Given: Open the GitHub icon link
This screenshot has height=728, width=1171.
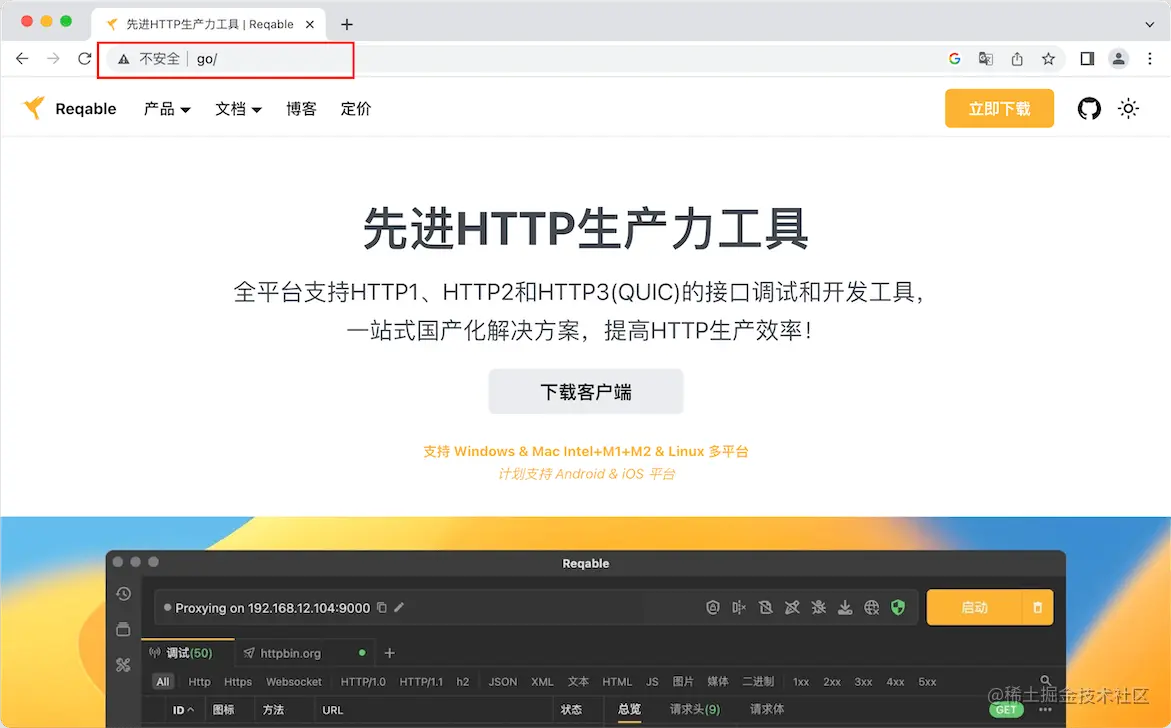Looking at the screenshot, I should pyautogui.click(x=1089, y=108).
